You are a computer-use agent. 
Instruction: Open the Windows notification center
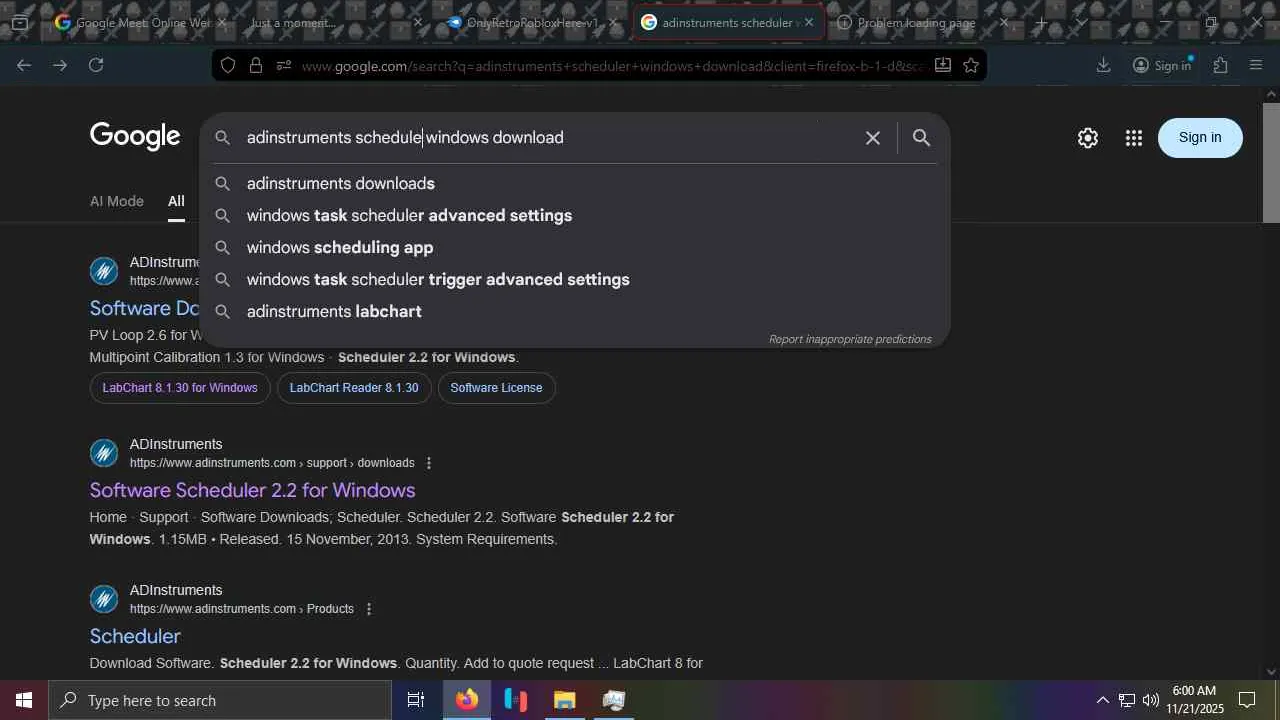[x=1247, y=700]
